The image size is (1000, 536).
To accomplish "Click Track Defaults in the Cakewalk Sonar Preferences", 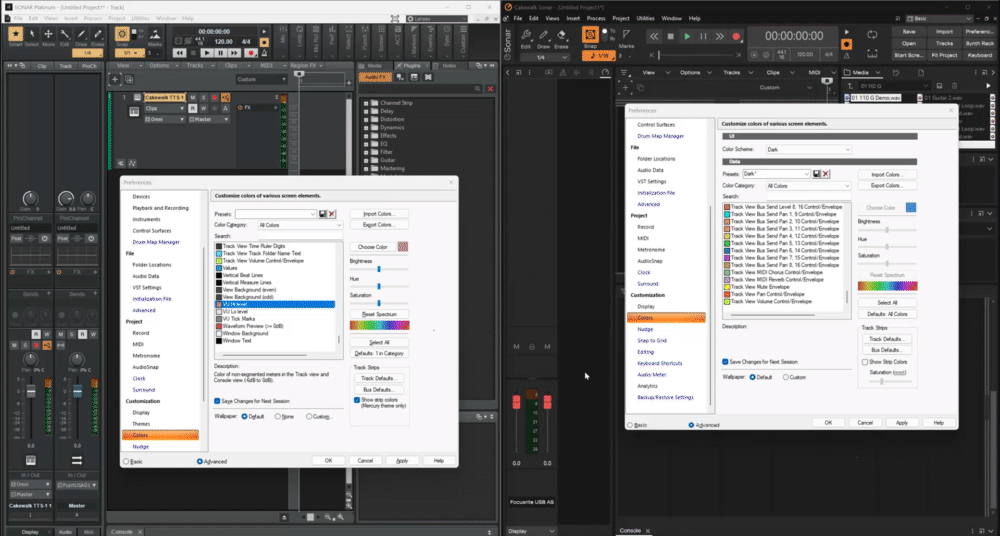I will [886, 339].
